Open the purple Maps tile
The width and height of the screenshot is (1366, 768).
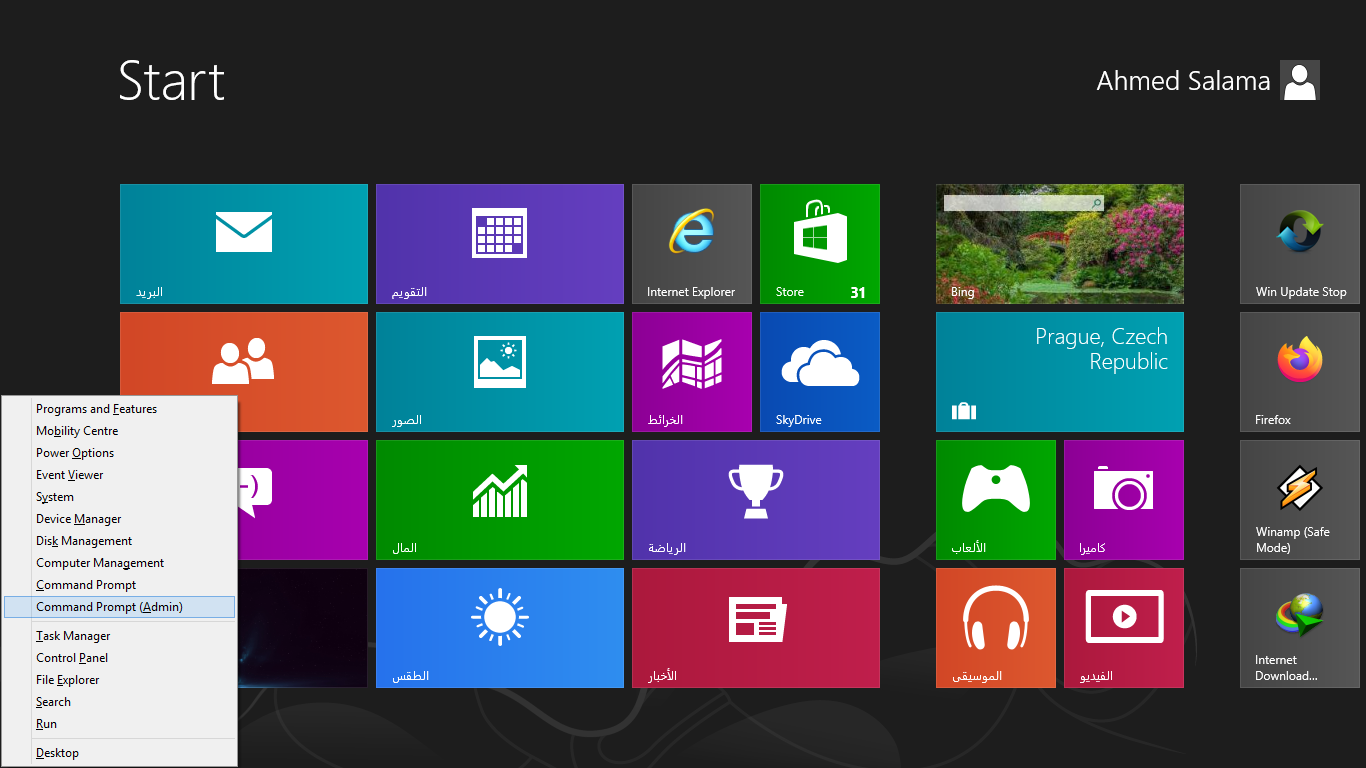[692, 372]
